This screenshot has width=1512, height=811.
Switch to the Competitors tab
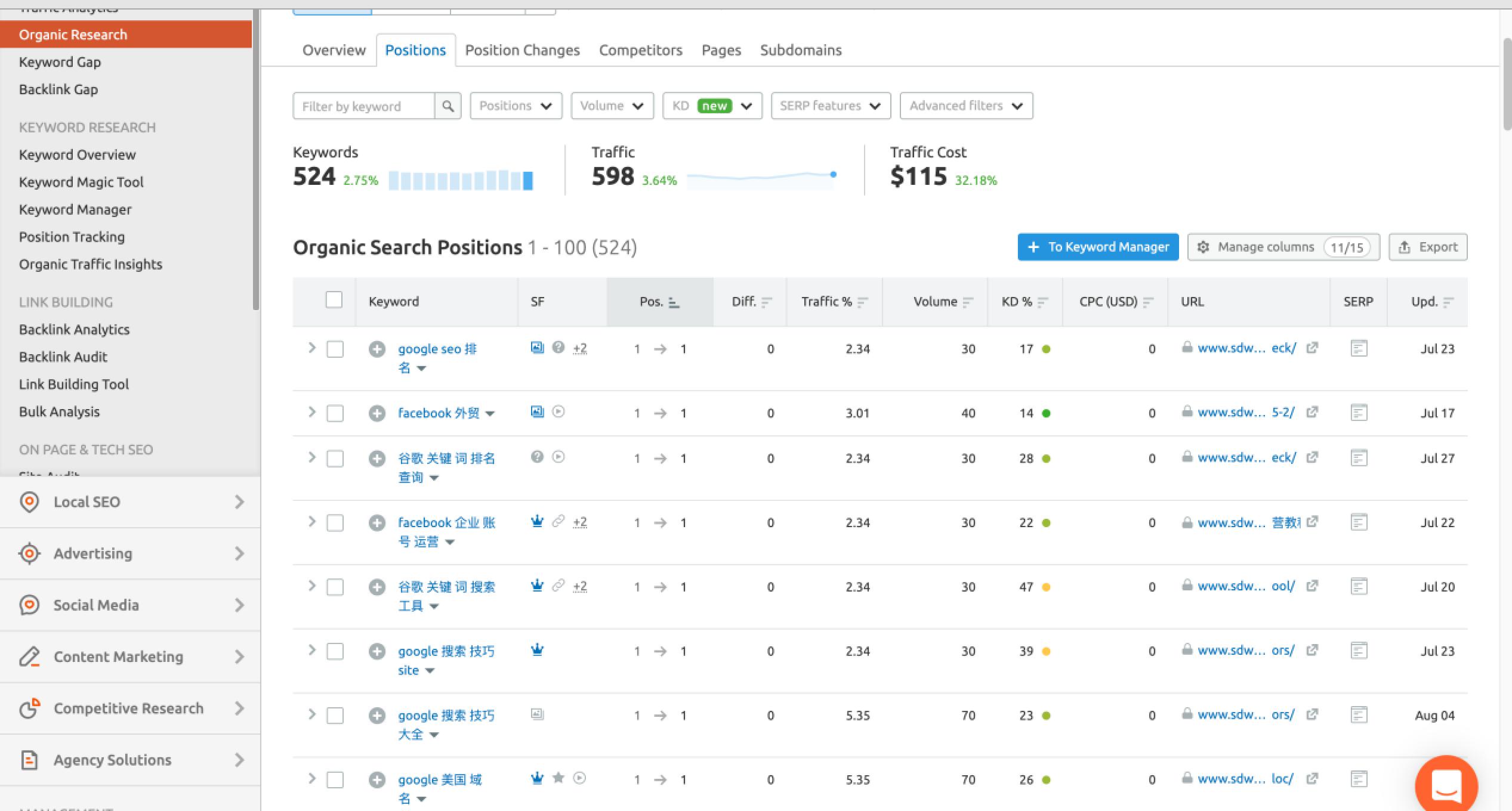(640, 51)
